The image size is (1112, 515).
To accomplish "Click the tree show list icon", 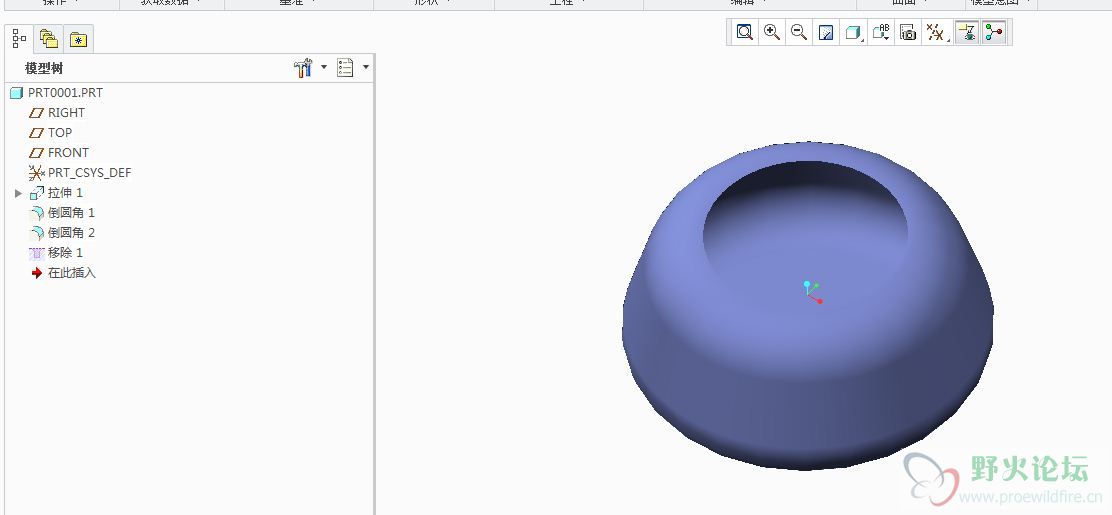I will click(345, 68).
